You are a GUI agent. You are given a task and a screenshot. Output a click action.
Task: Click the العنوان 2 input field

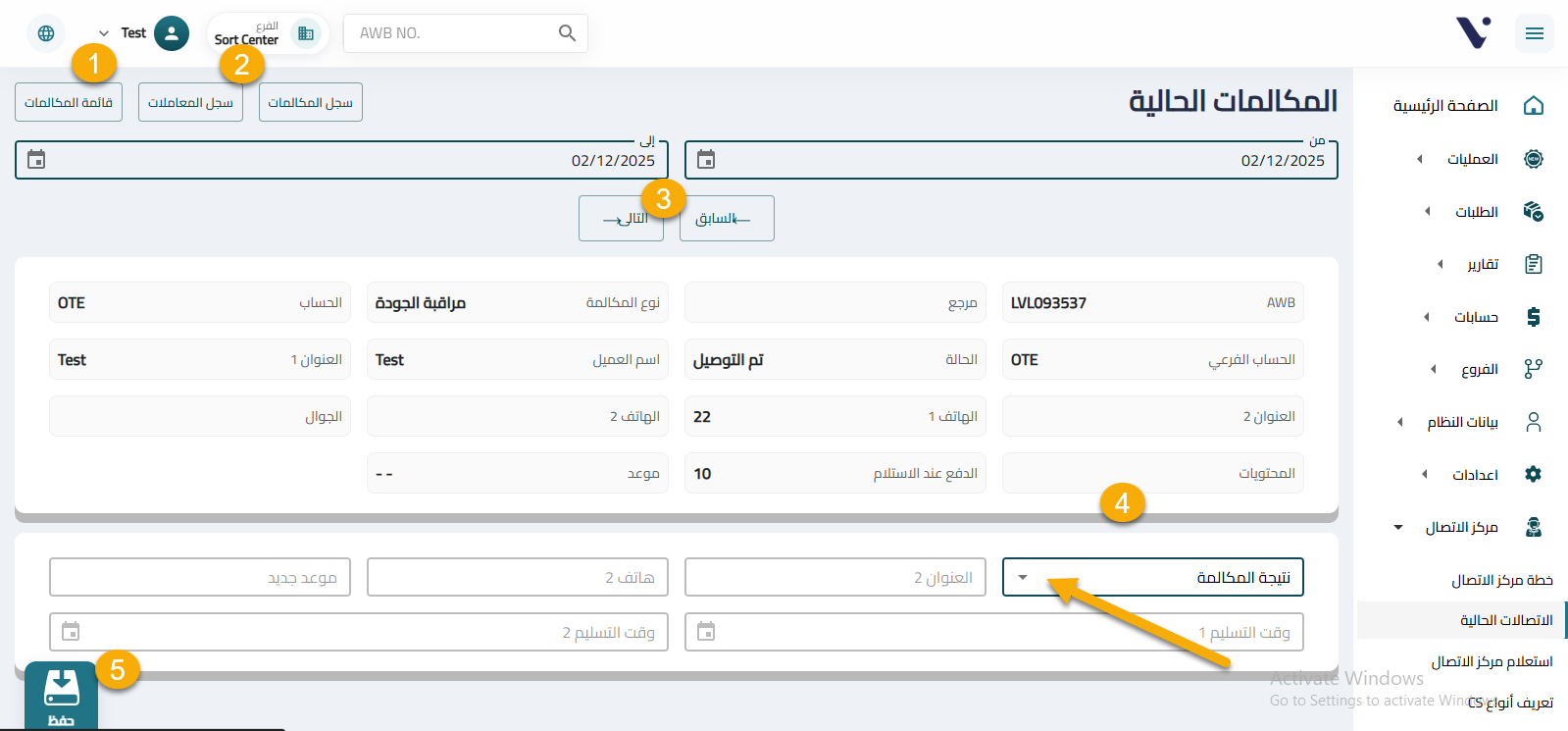tap(835, 577)
